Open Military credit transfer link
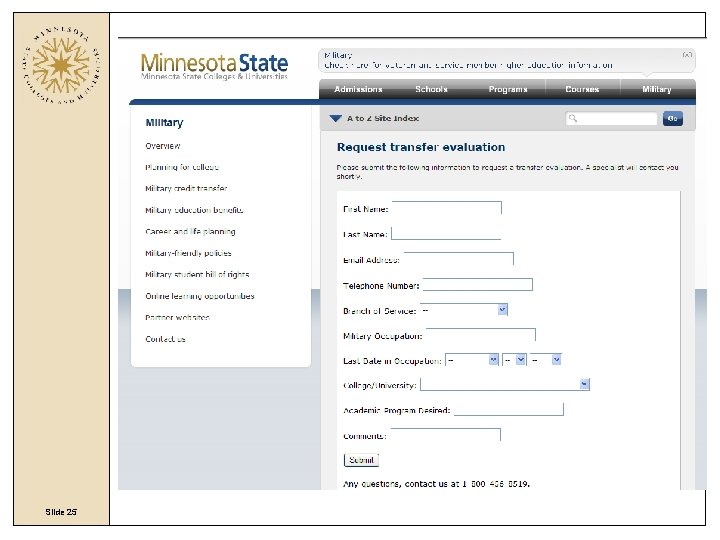Image resolution: width=720 pixels, height=540 pixels. click(x=186, y=188)
